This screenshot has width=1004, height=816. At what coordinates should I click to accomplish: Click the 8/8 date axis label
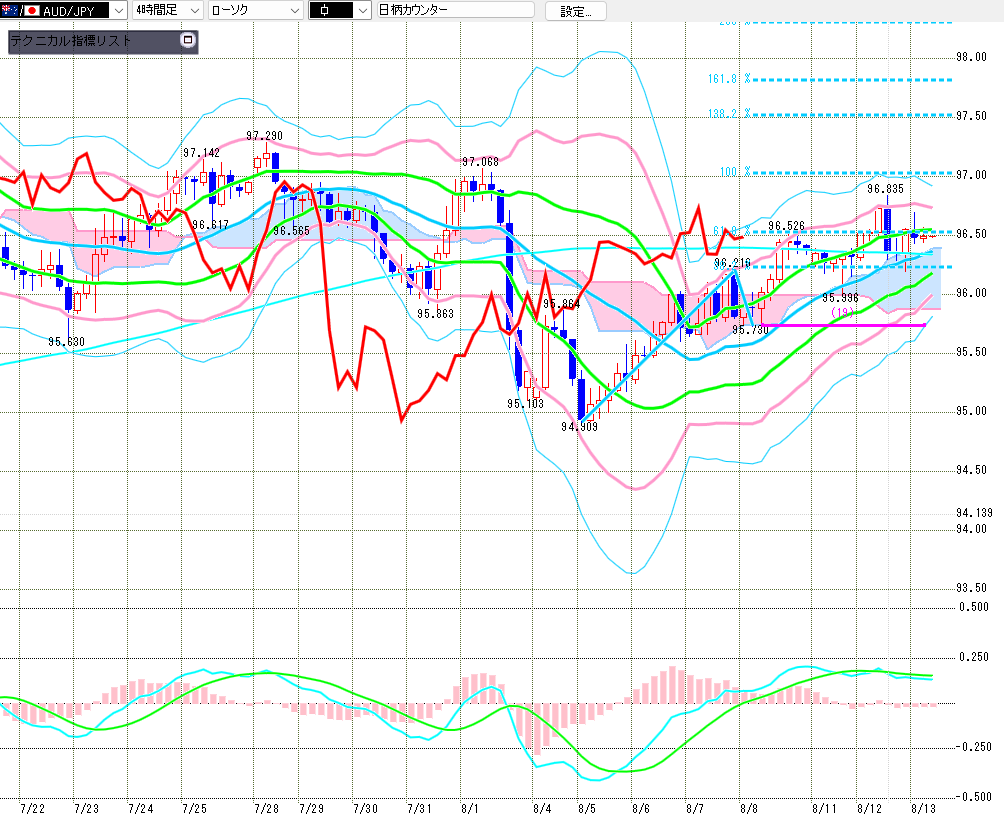coord(749,808)
